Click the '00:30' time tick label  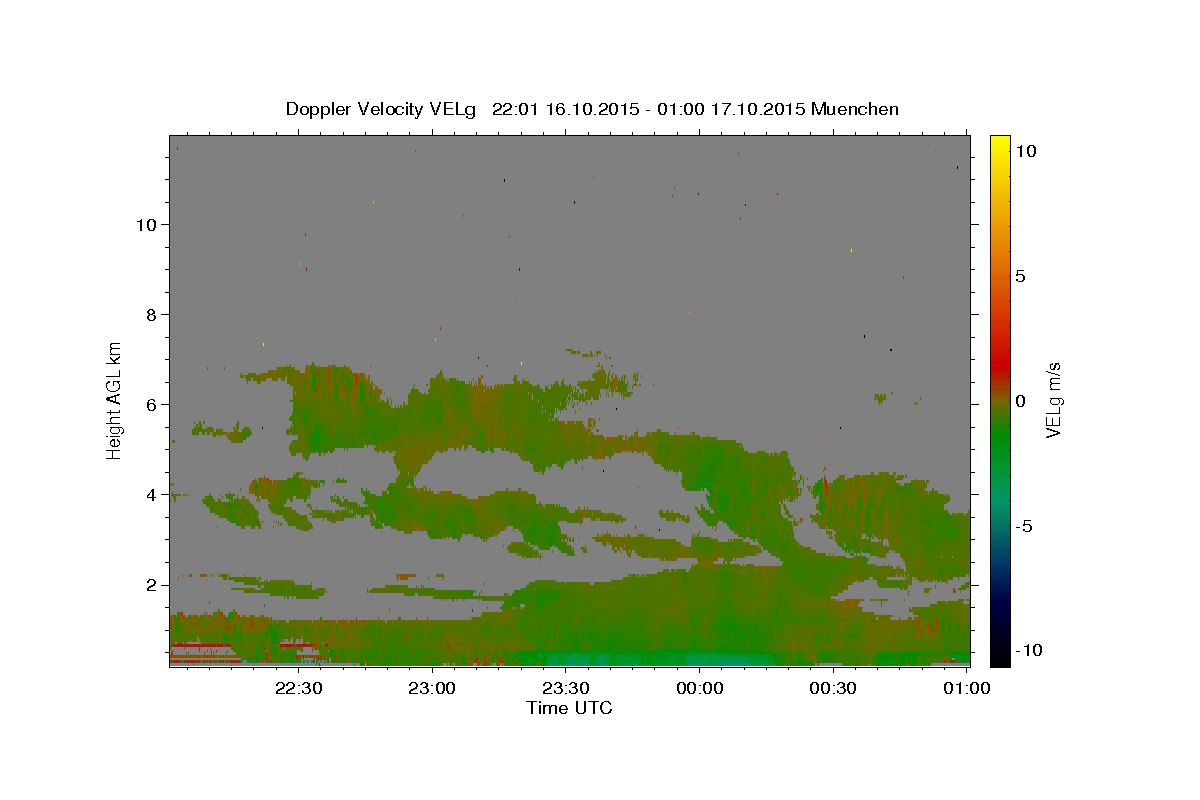[x=833, y=688]
